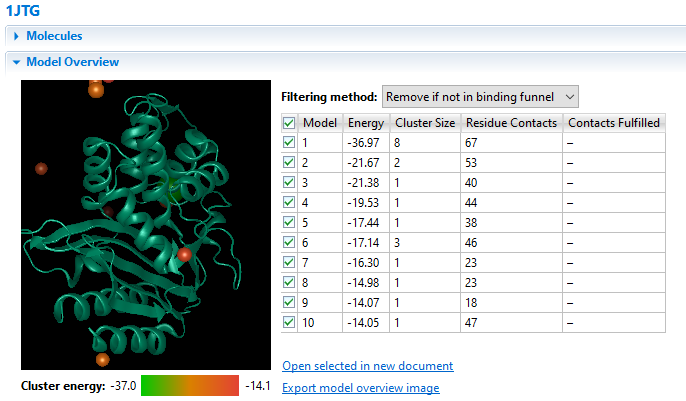Click residue contacts value 40
This screenshot has height=401, width=686.
471,183
